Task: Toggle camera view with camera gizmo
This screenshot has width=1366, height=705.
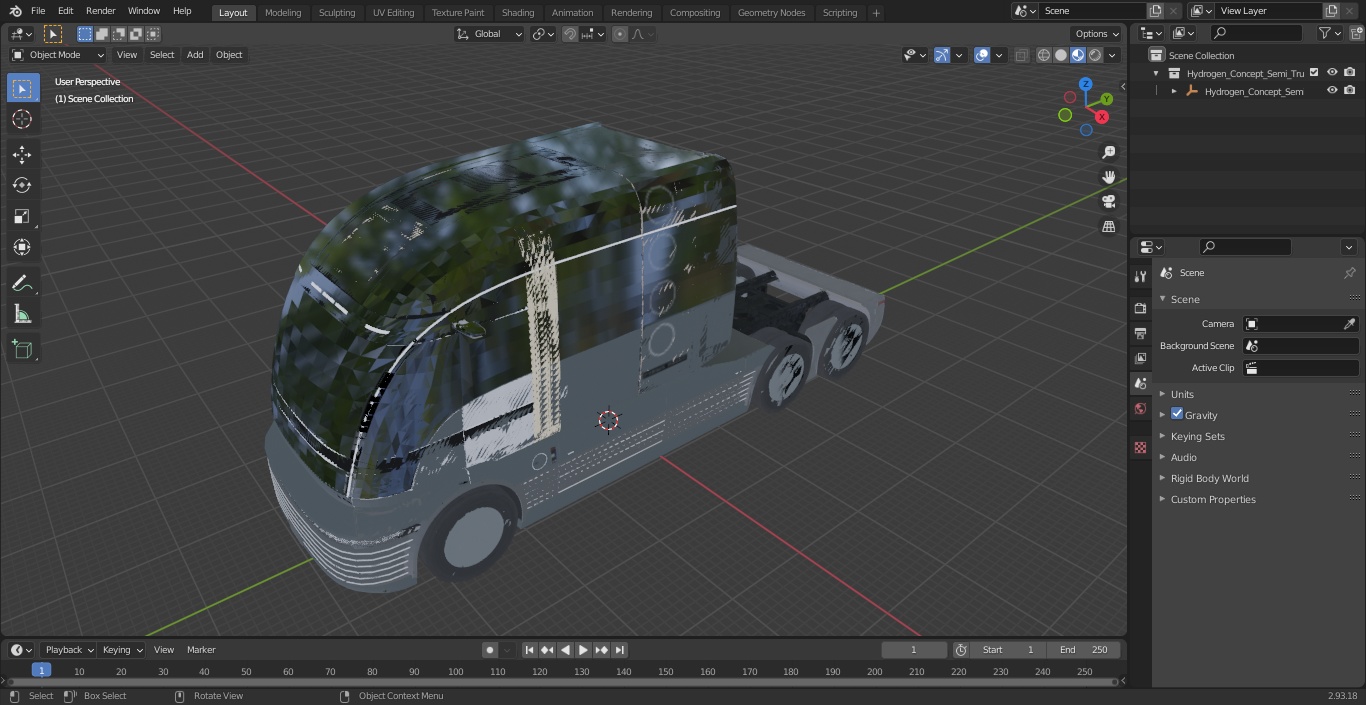Action: pyautogui.click(x=1108, y=202)
